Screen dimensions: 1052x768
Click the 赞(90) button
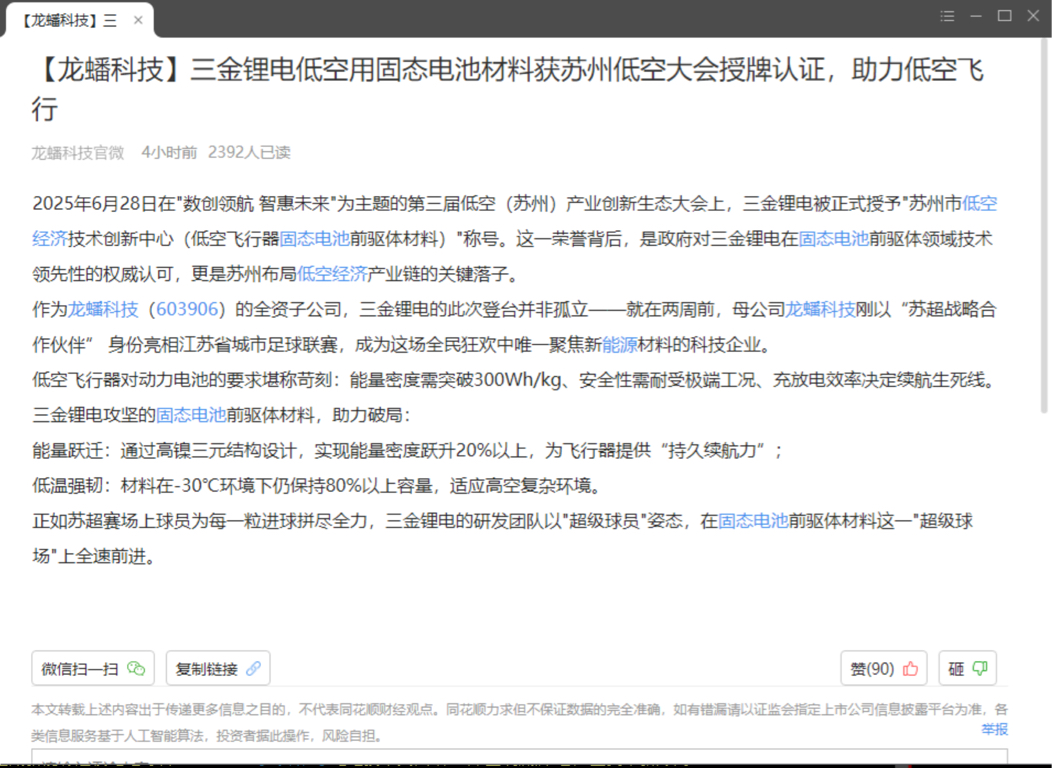tap(884, 668)
